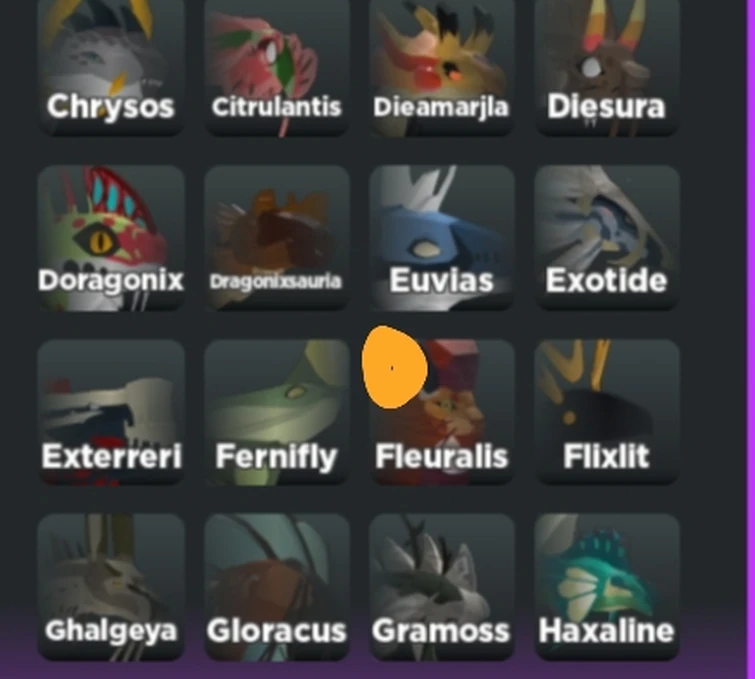Click the Euvias name label
755x679 pixels.
(x=442, y=280)
